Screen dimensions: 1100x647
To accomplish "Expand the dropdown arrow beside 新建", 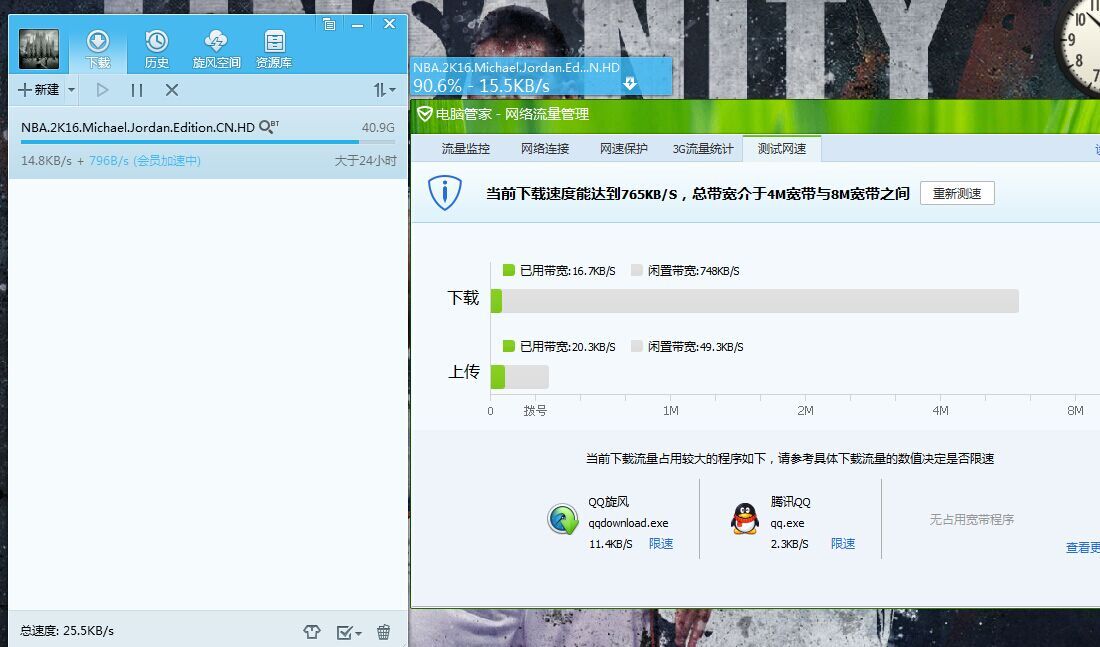I will (x=71, y=90).
